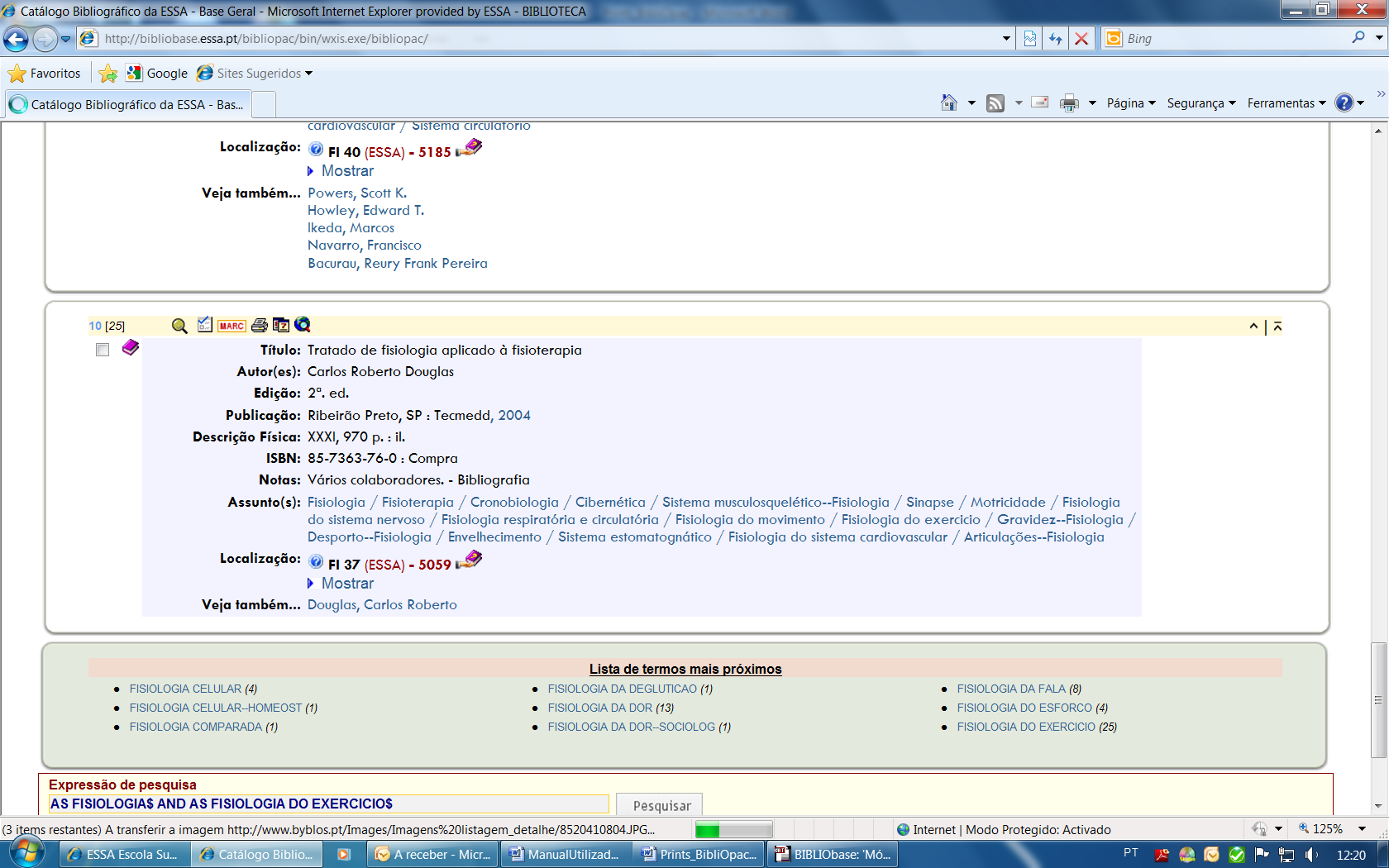Viewport: 1389px width, 868px height.
Task: Open address bar history dropdown
Action: [1006, 38]
